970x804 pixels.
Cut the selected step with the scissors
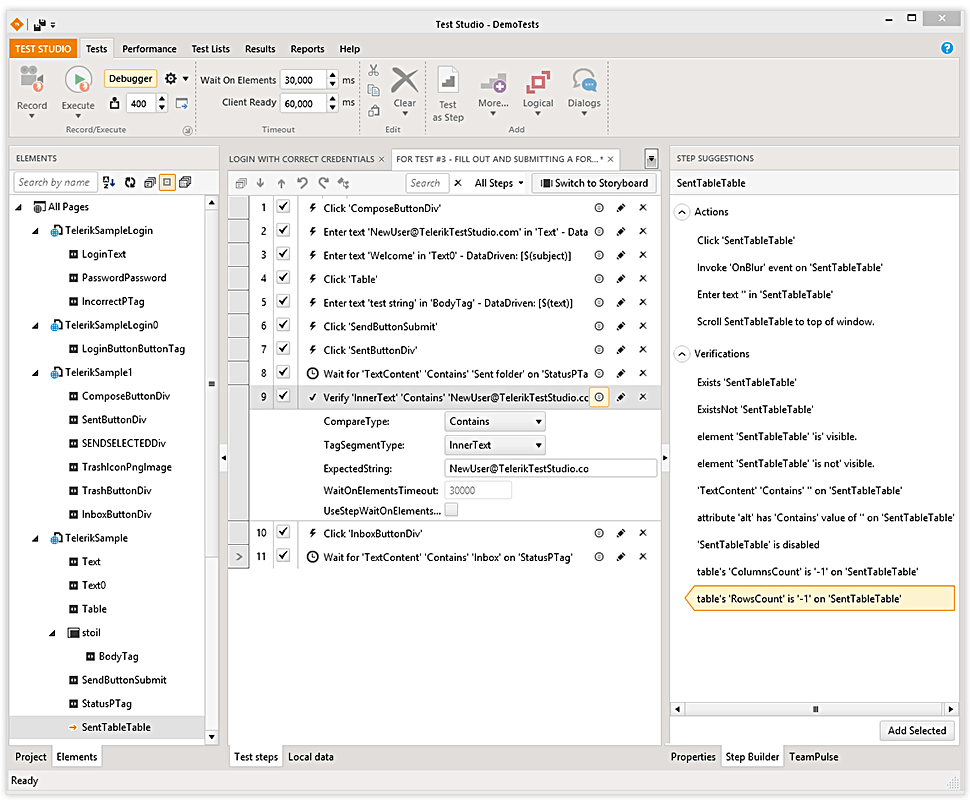[x=374, y=70]
